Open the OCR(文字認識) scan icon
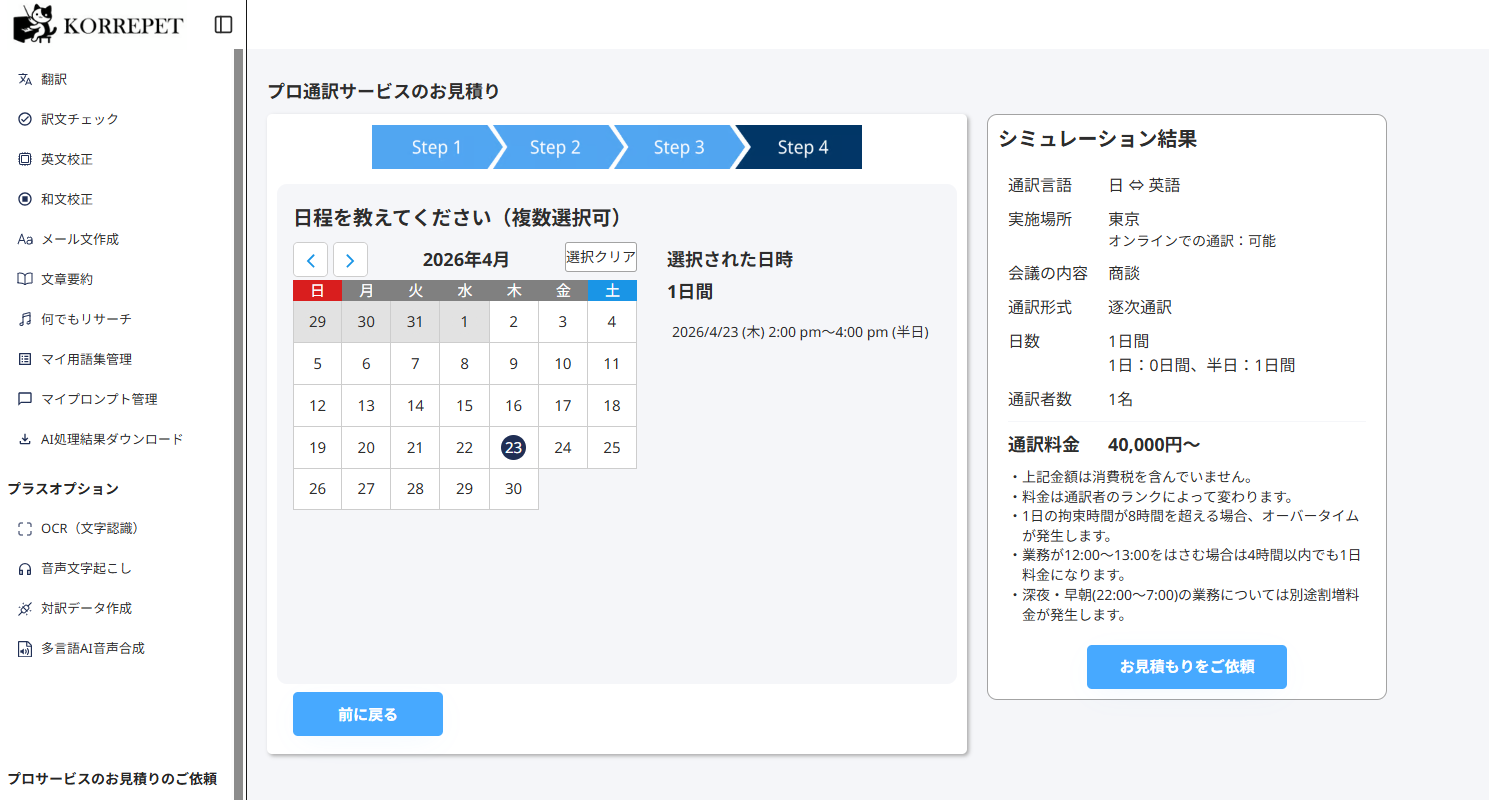This screenshot has height=800, width=1489. (x=26, y=528)
